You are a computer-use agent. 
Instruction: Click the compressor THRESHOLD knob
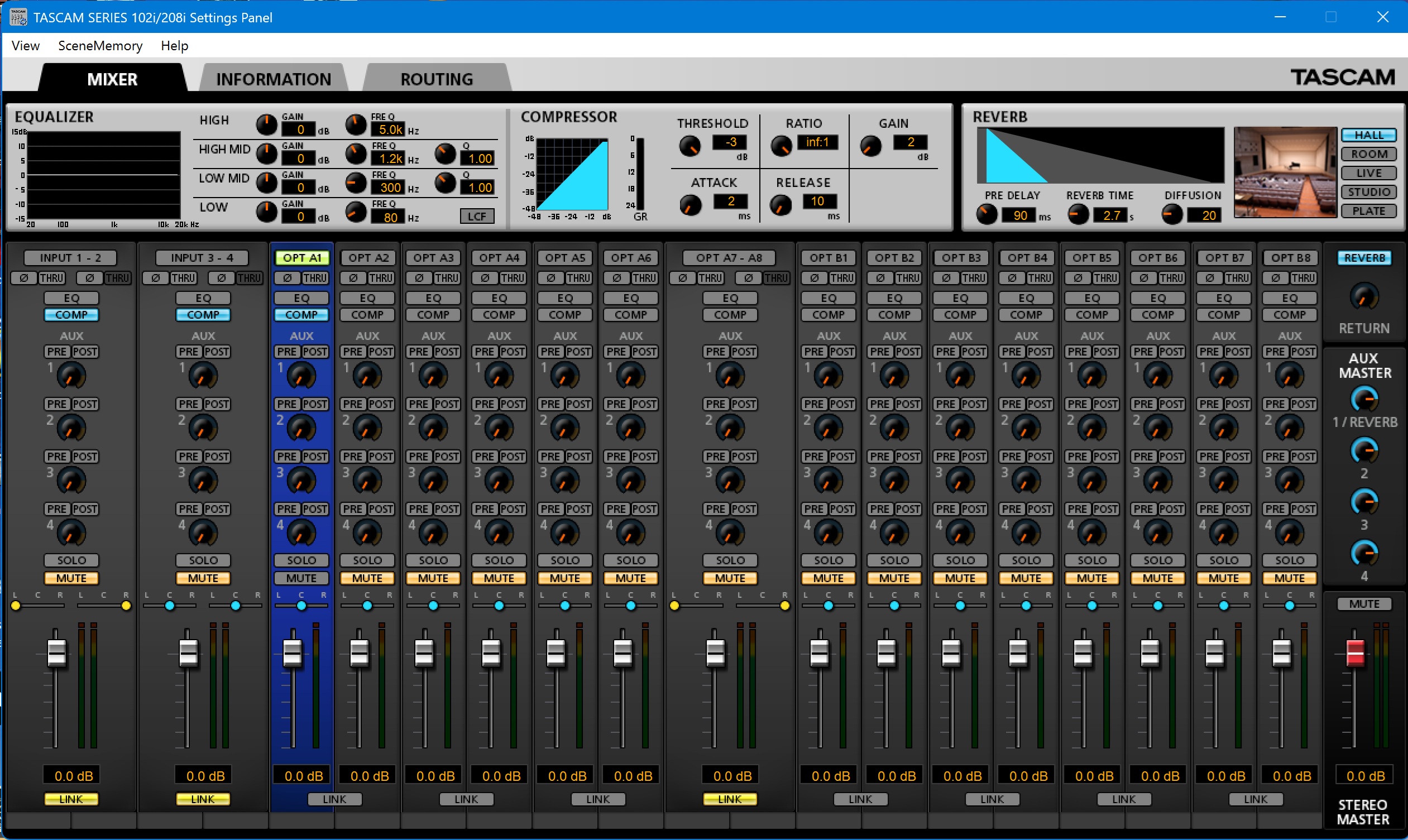point(689,147)
